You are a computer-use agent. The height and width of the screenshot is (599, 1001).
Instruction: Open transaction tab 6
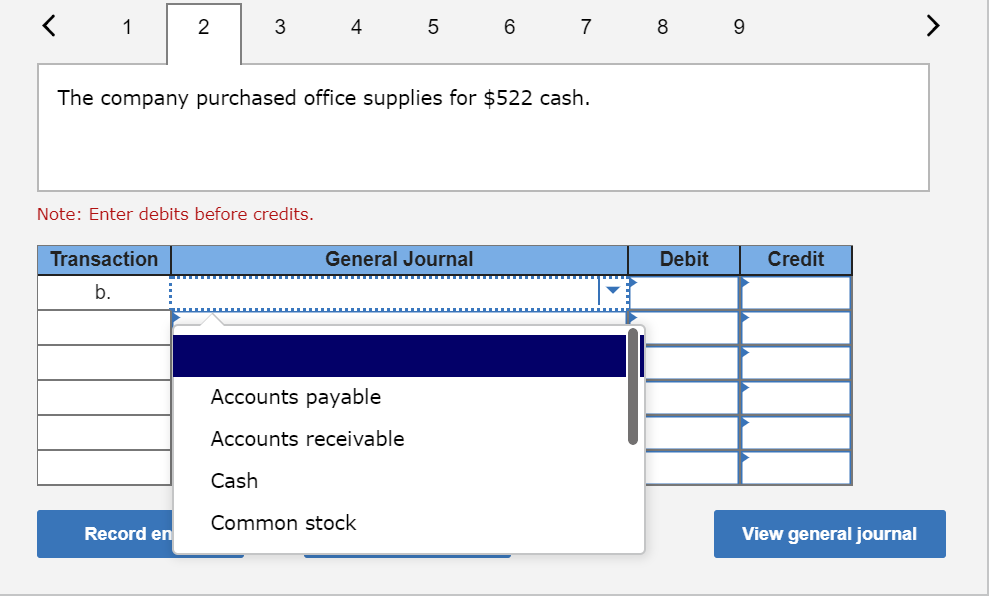[509, 27]
